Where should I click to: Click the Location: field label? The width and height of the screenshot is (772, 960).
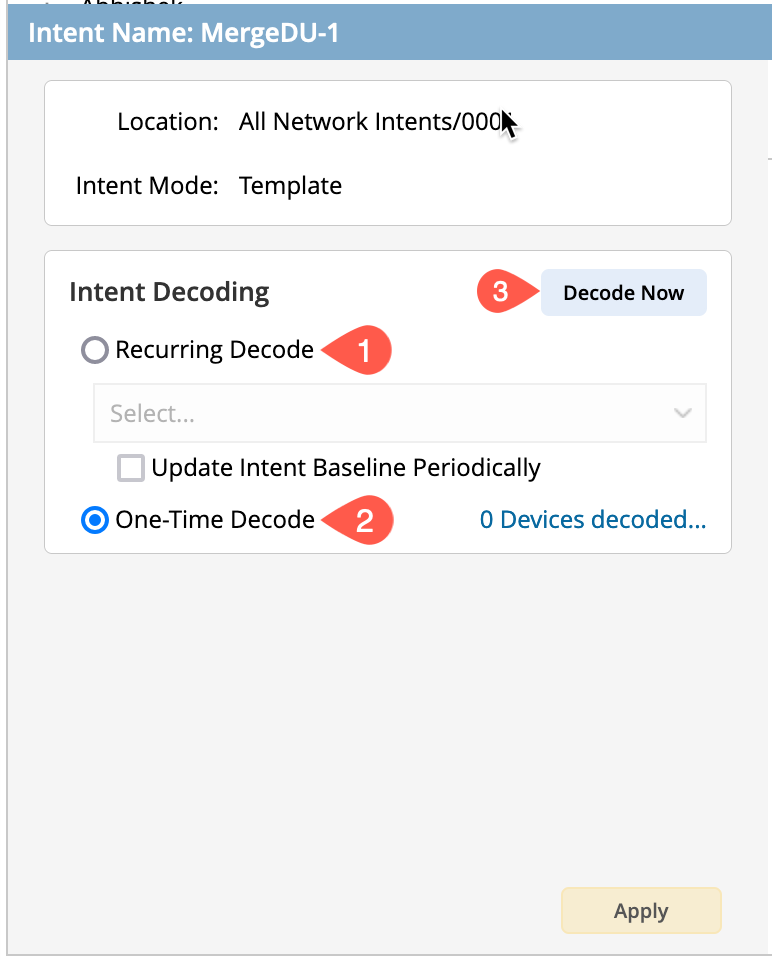[x=167, y=123]
